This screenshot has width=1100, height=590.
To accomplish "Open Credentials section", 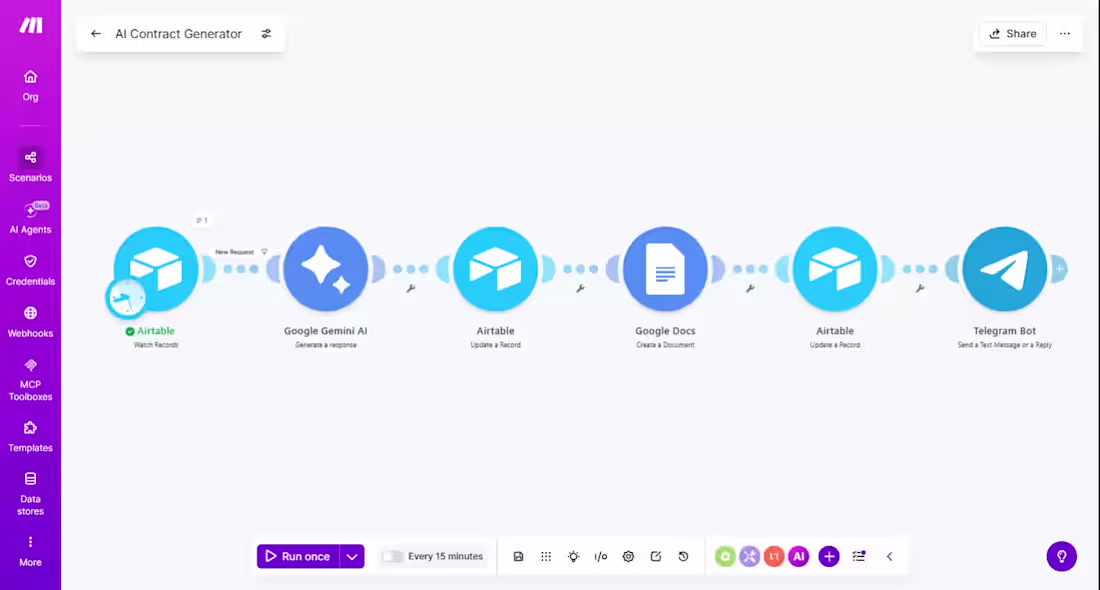I will pyautogui.click(x=30, y=270).
